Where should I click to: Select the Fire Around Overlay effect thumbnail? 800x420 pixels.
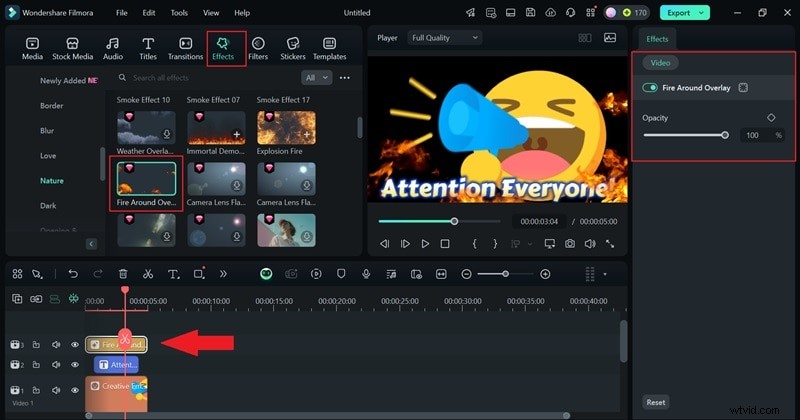tap(146, 179)
